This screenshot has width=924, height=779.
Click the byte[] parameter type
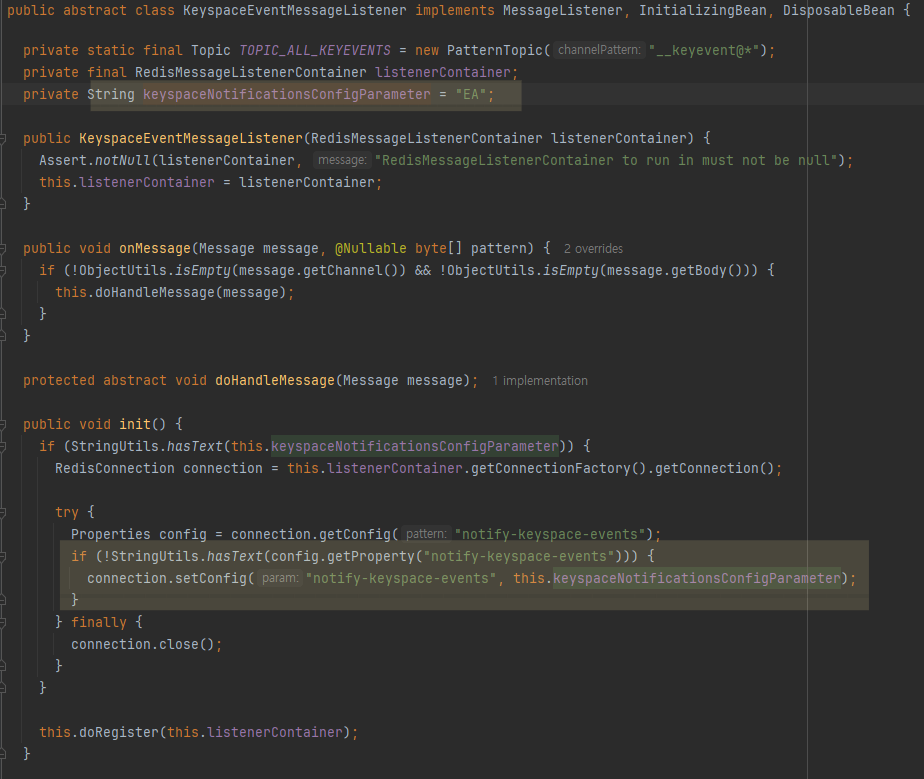(438, 249)
